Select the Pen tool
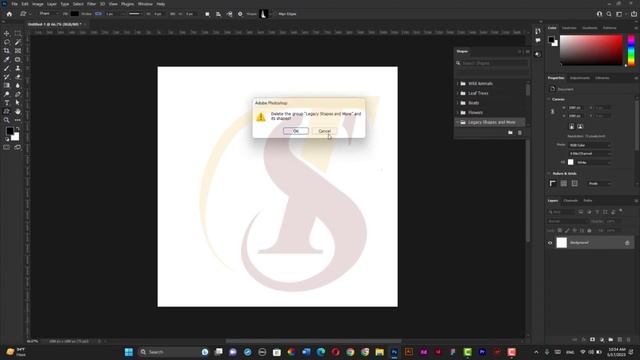Image resolution: width=640 pixels, height=360 pixels. click(18, 94)
